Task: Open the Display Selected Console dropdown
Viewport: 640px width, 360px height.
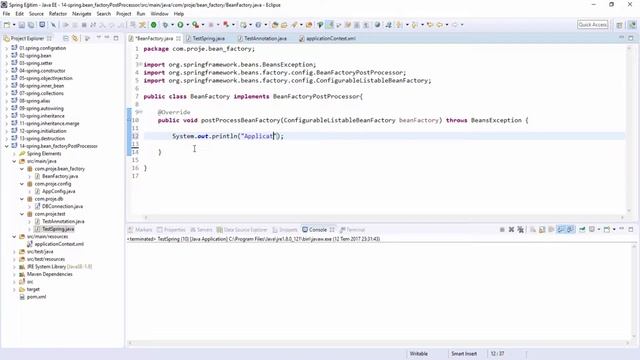Action: pos(599,229)
